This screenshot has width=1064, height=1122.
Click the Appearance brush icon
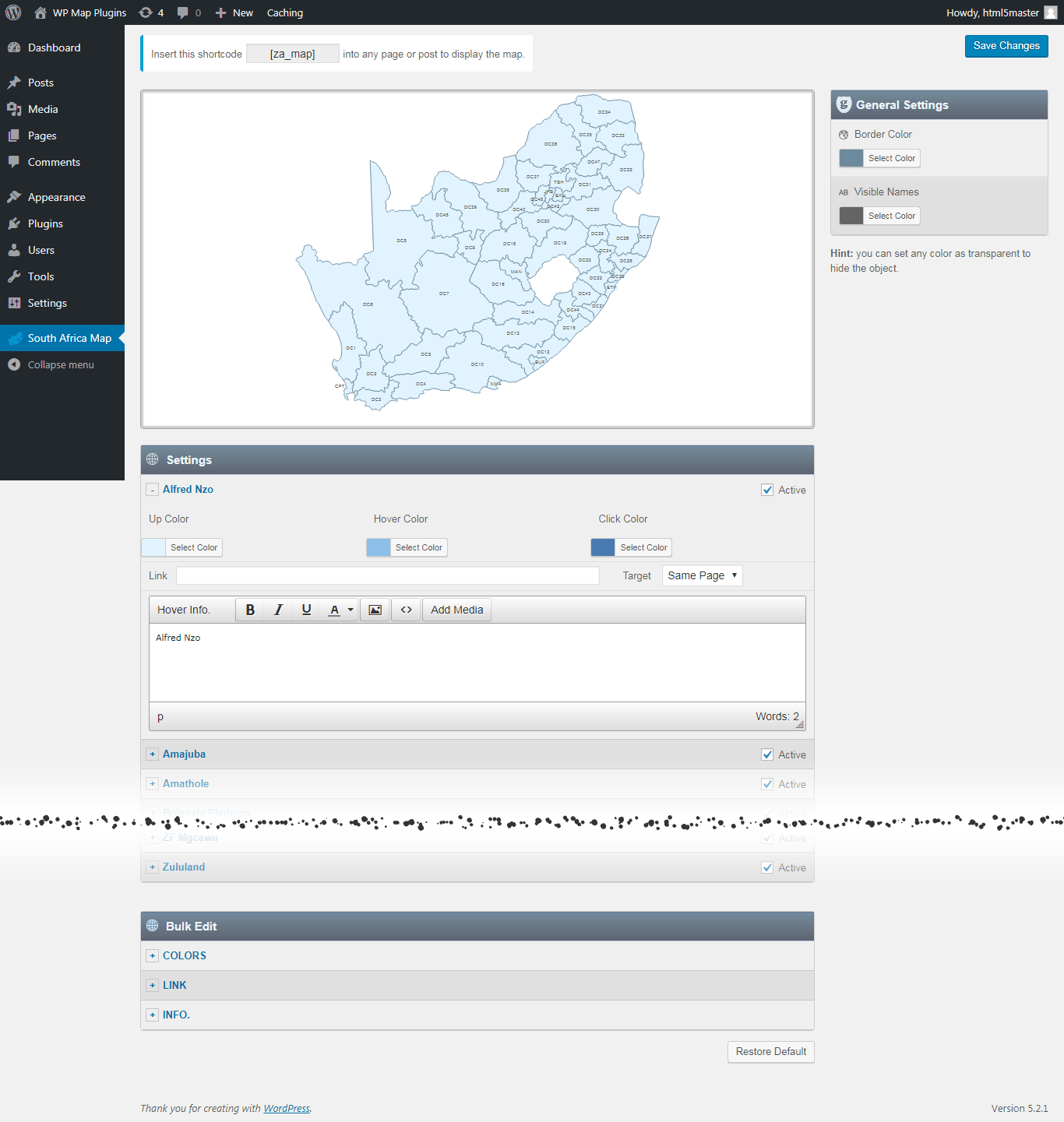click(x=14, y=197)
